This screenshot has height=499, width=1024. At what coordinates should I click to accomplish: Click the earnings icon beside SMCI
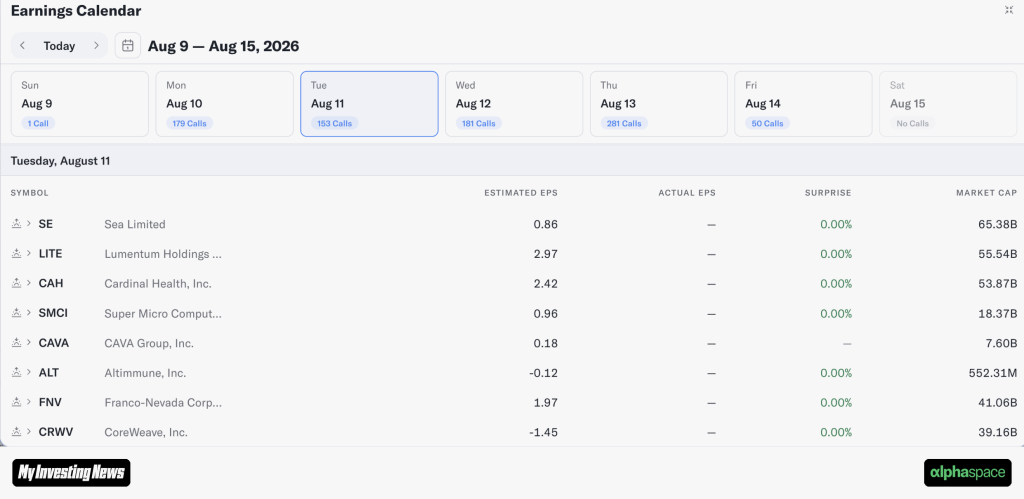17,313
